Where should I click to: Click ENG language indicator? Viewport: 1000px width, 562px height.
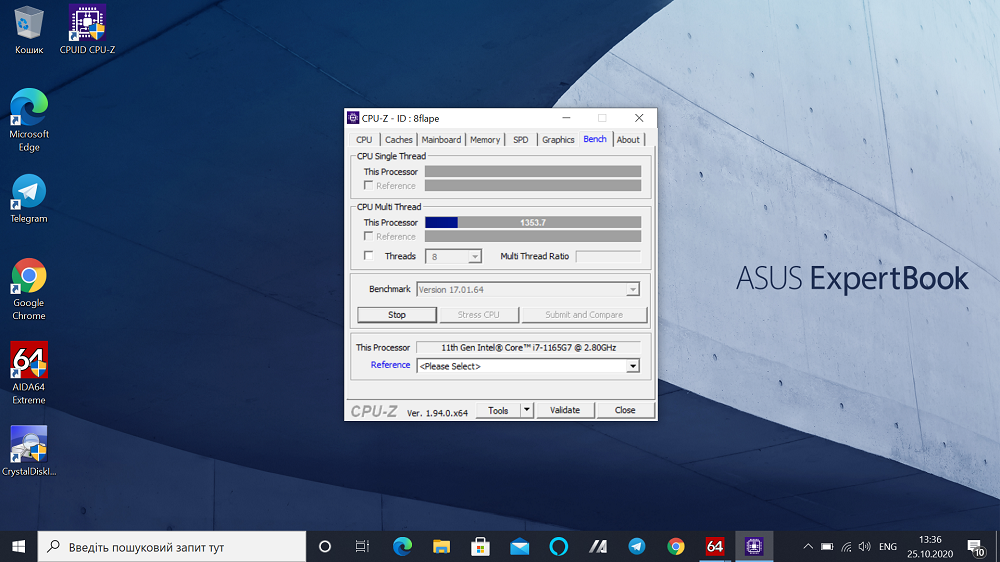(x=888, y=547)
